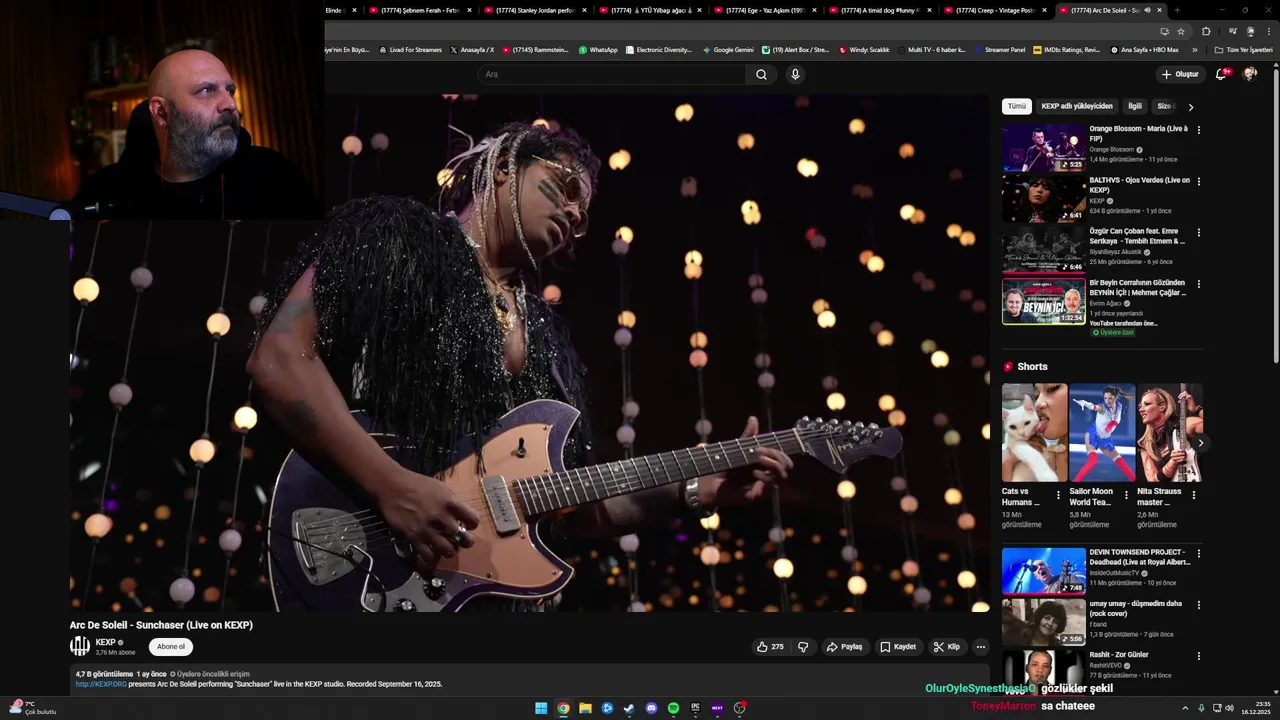Viewport: 1280px width, 720px height.
Task: Click the Ara search input field
Action: pyautogui.click(x=610, y=74)
